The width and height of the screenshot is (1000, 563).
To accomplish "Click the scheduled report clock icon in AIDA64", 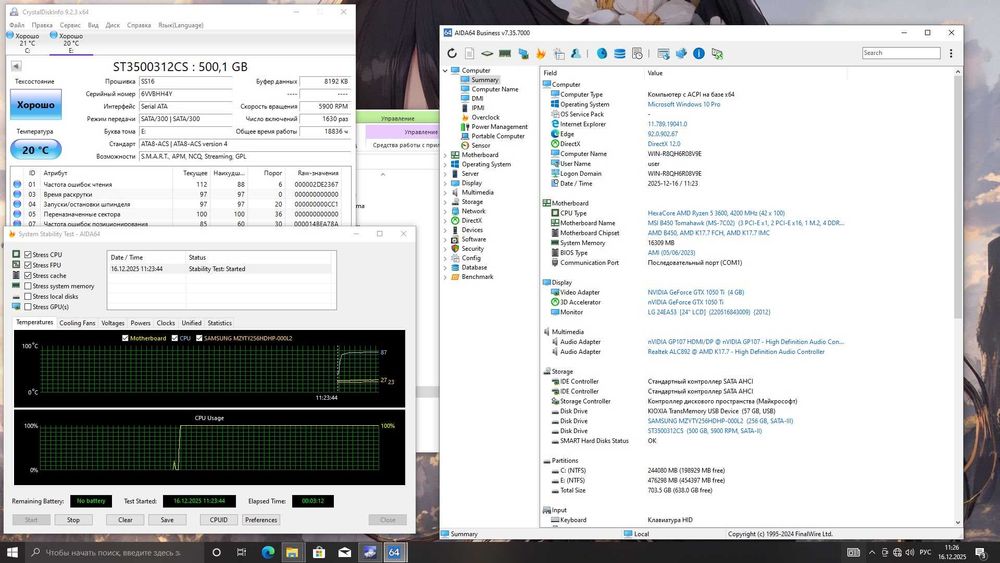I will point(637,54).
